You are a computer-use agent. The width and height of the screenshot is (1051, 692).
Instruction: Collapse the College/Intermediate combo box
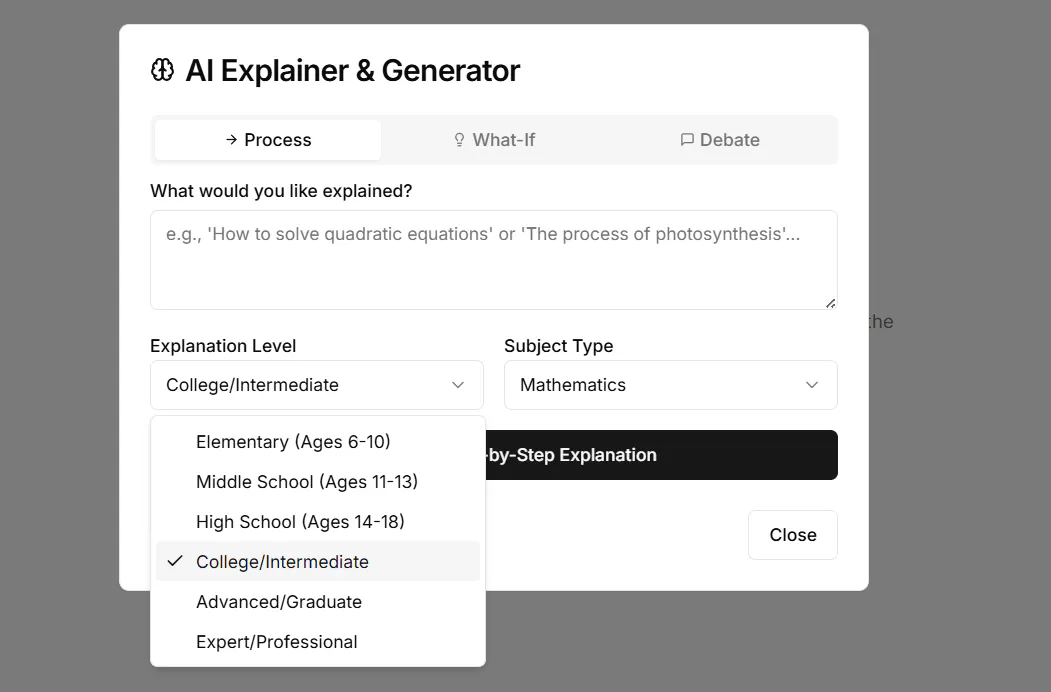pyautogui.click(x=316, y=385)
